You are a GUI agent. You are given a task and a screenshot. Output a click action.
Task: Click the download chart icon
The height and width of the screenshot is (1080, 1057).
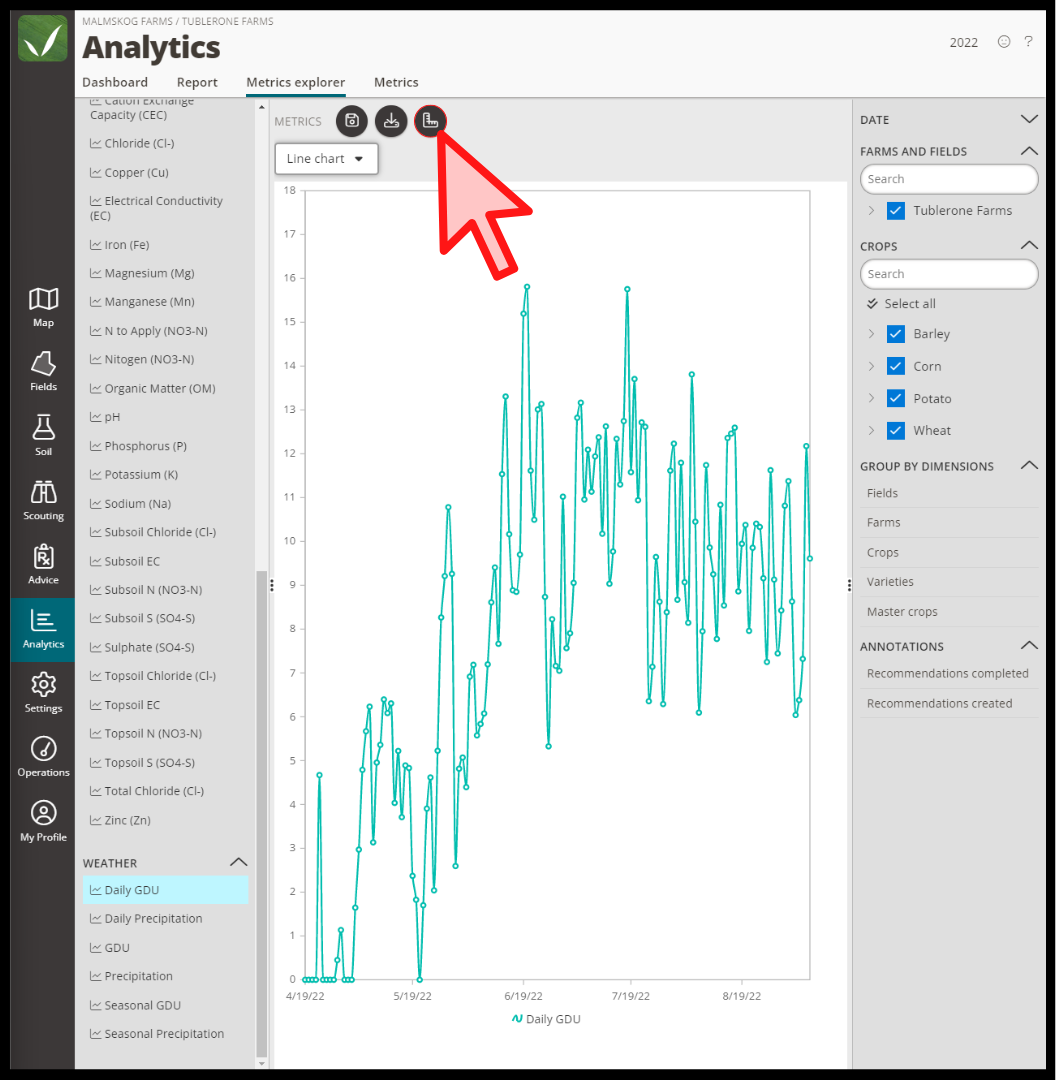coord(391,121)
